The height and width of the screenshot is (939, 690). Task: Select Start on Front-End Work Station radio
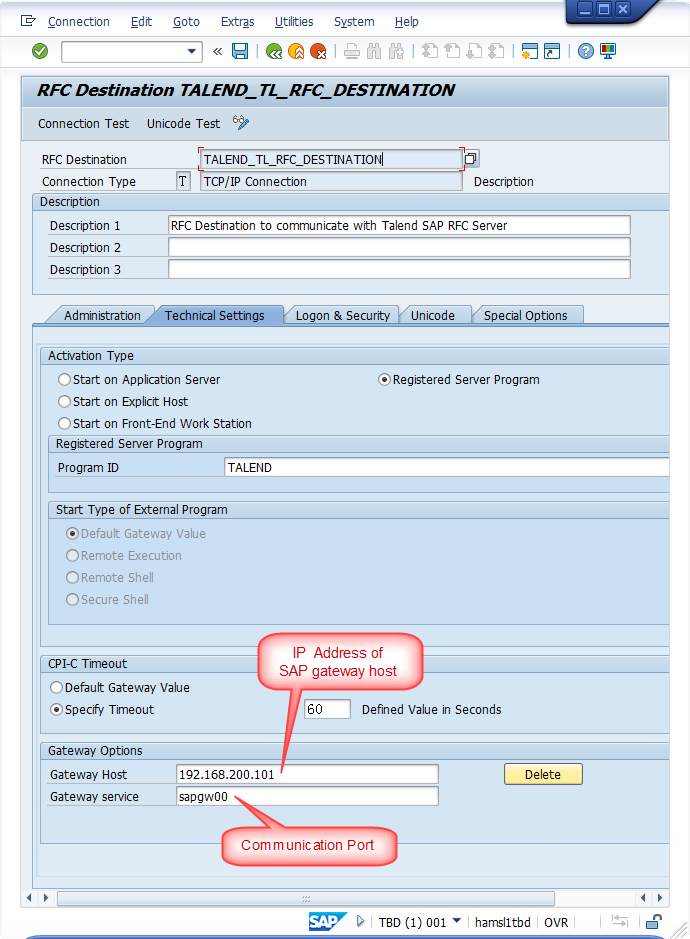65,423
